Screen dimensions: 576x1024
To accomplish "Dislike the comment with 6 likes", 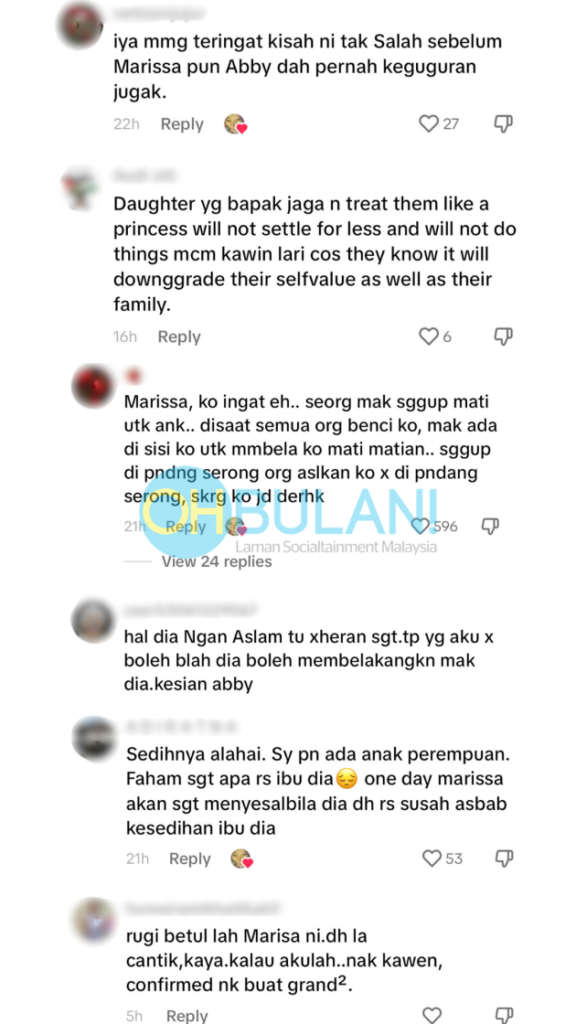I will click(x=503, y=336).
